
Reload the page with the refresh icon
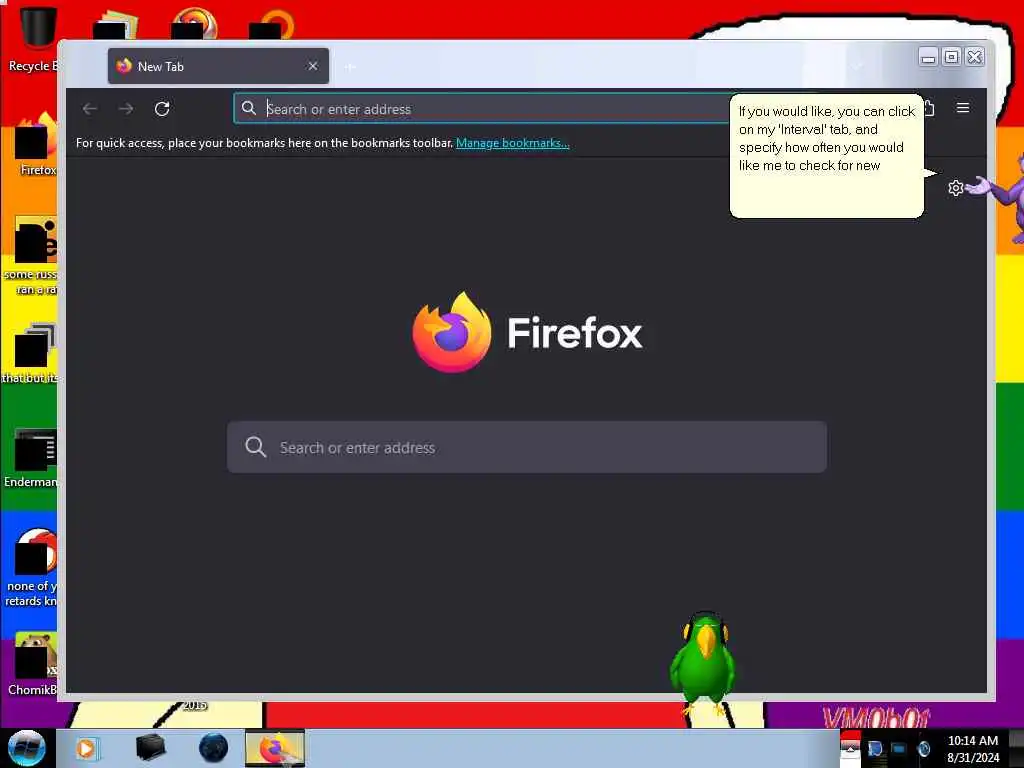pos(162,108)
